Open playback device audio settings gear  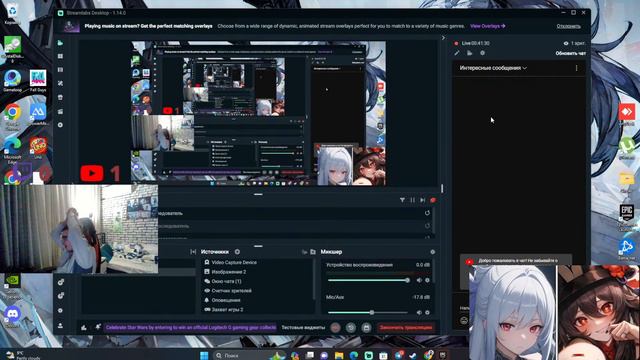427,280
